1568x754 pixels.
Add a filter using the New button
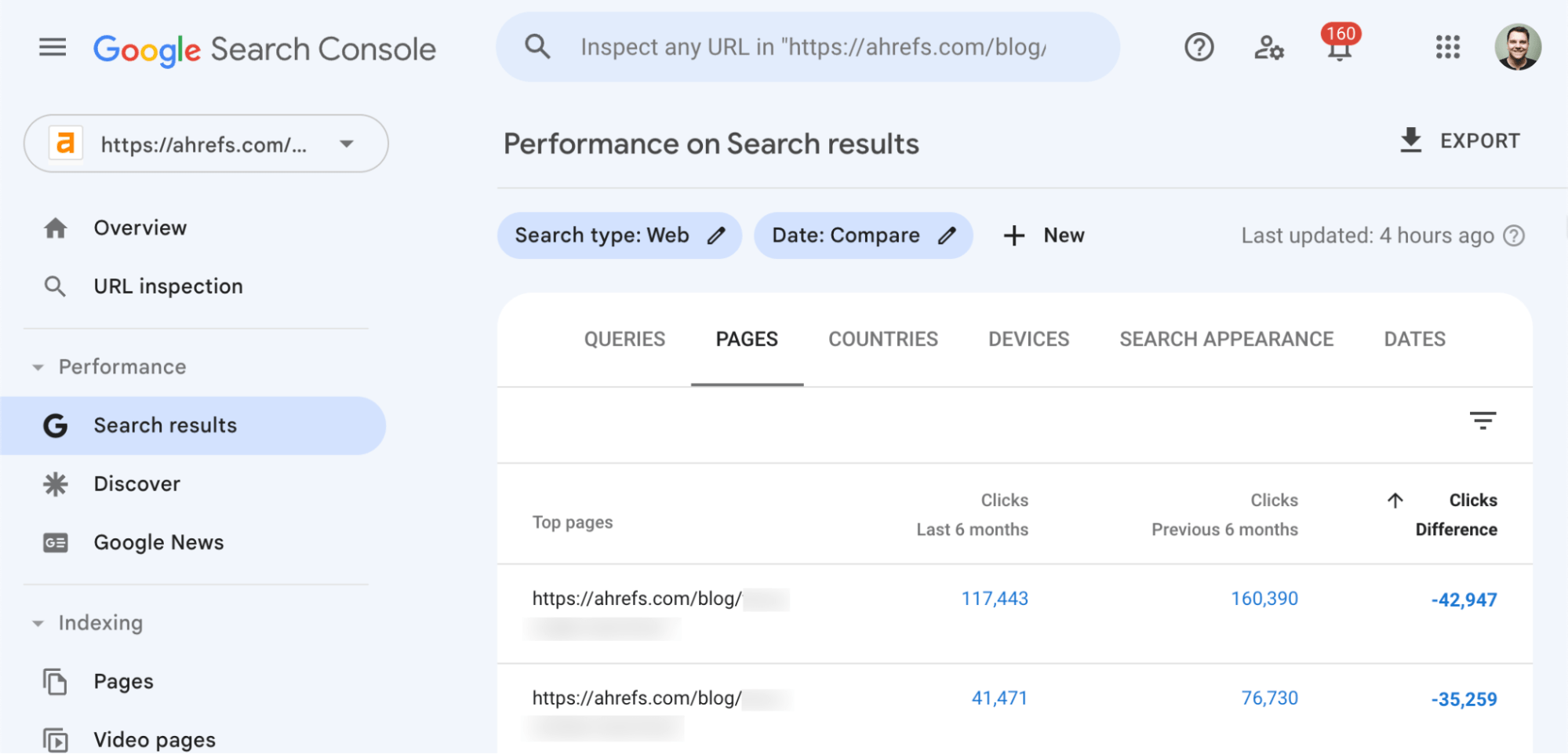pyautogui.click(x=1043, y=235)
